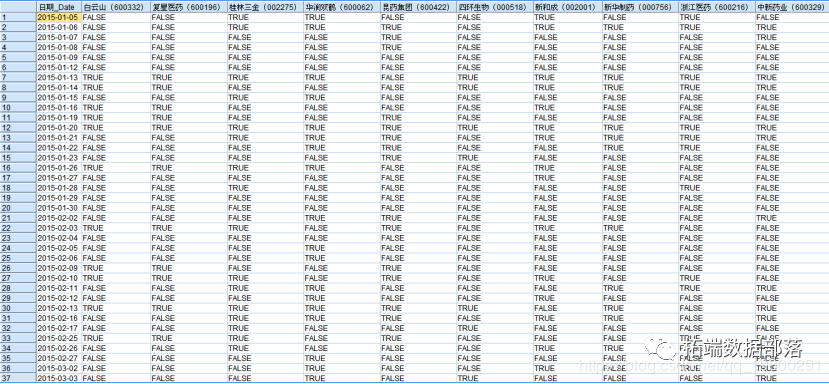Select row header number 30
The width and height of the screenshot is (829, 384).
pos(18,308)
